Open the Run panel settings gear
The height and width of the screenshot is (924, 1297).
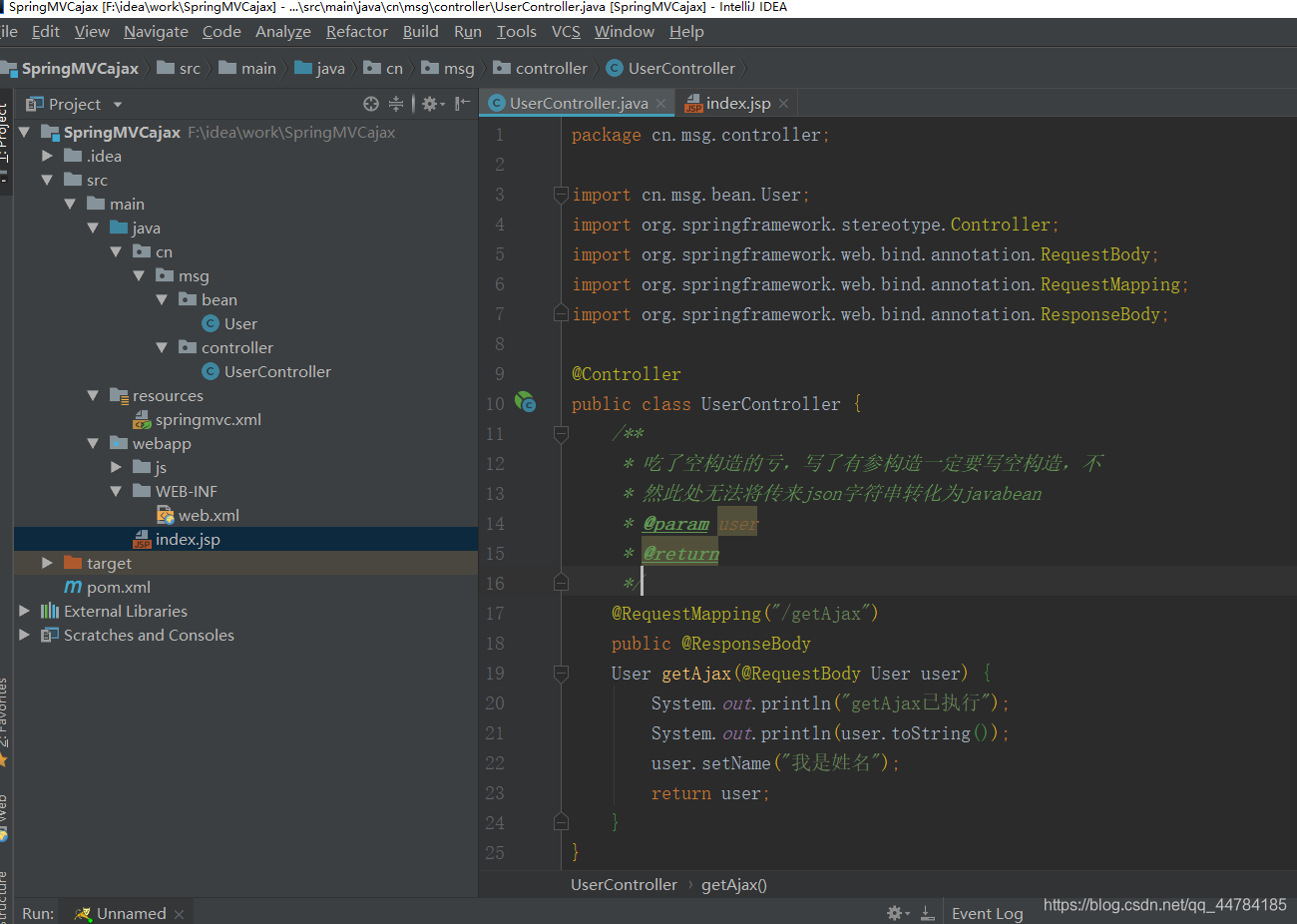[x=896, y=913]
